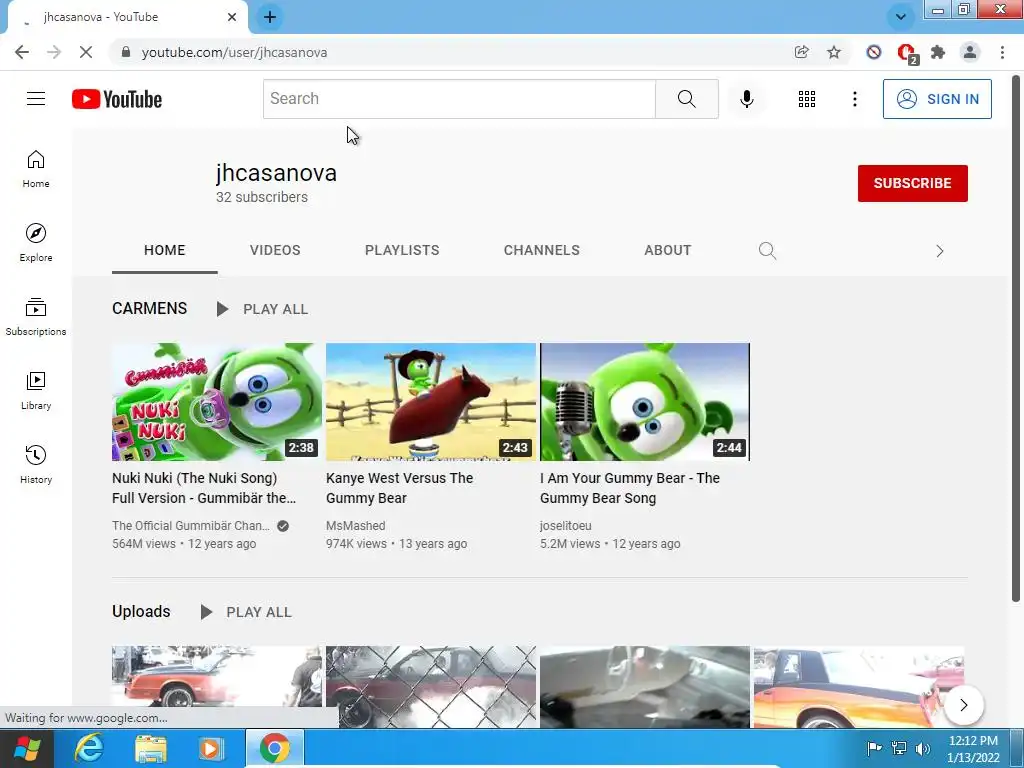Go to Home in the sidebar
The height and width of the screenshot is (768, 1024).
tap(36, 169)
